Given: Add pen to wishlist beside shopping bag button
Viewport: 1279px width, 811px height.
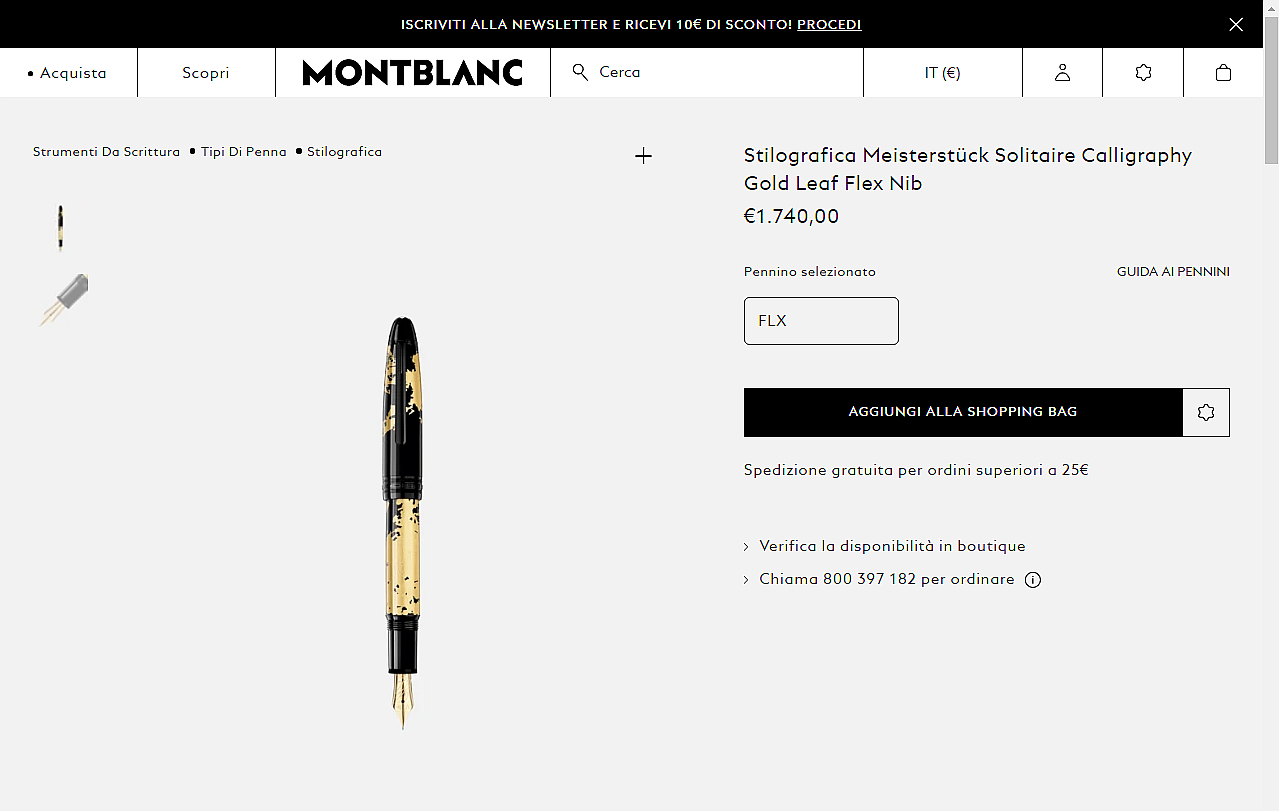Looking at the screenshot, I should click(1206, 412).
